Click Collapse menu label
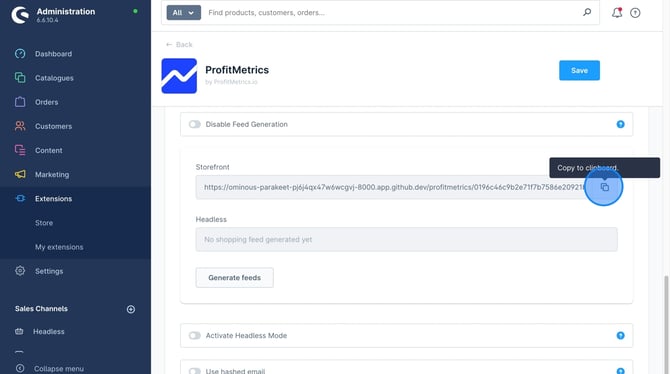Screen dimensions: 670x374 (x=59, y=368)
